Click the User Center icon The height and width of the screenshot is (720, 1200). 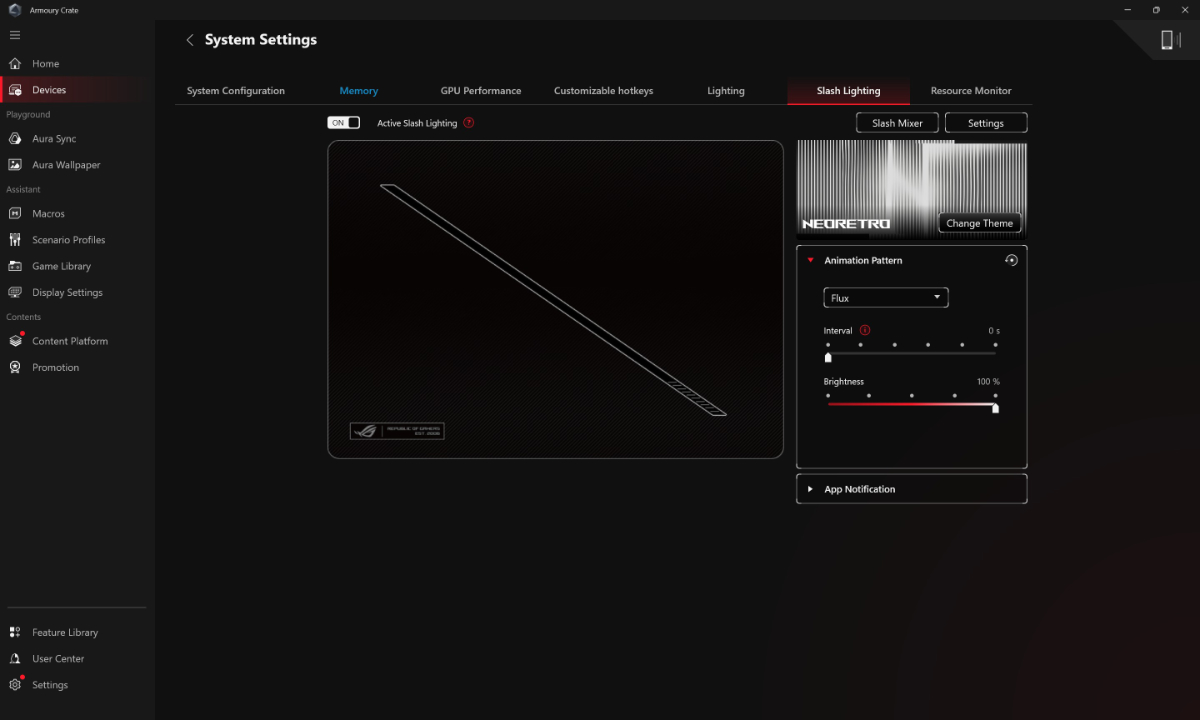(15, 659)
